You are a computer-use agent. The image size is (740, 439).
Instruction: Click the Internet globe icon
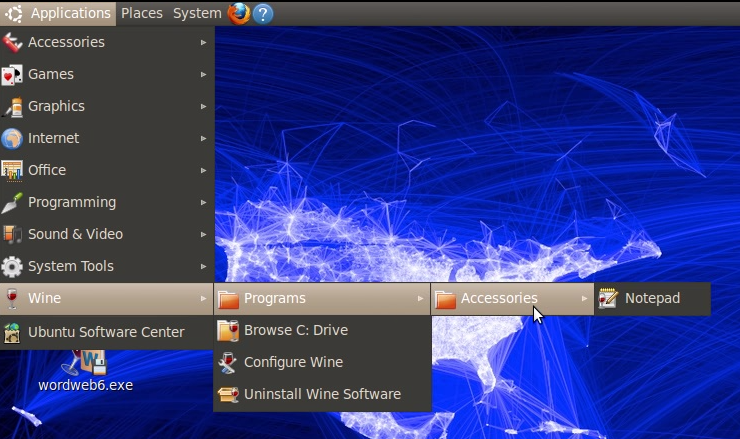(x=12, y=138)
